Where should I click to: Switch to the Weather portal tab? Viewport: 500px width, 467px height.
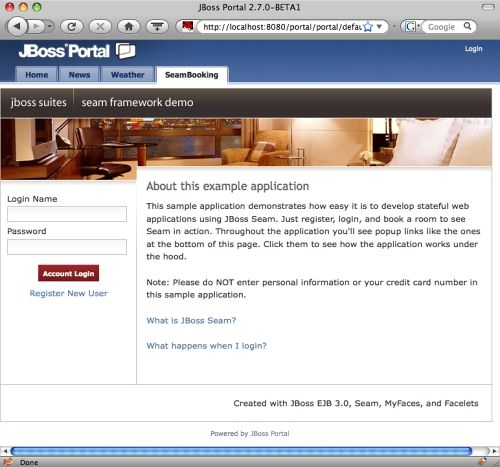click(128, 75)
